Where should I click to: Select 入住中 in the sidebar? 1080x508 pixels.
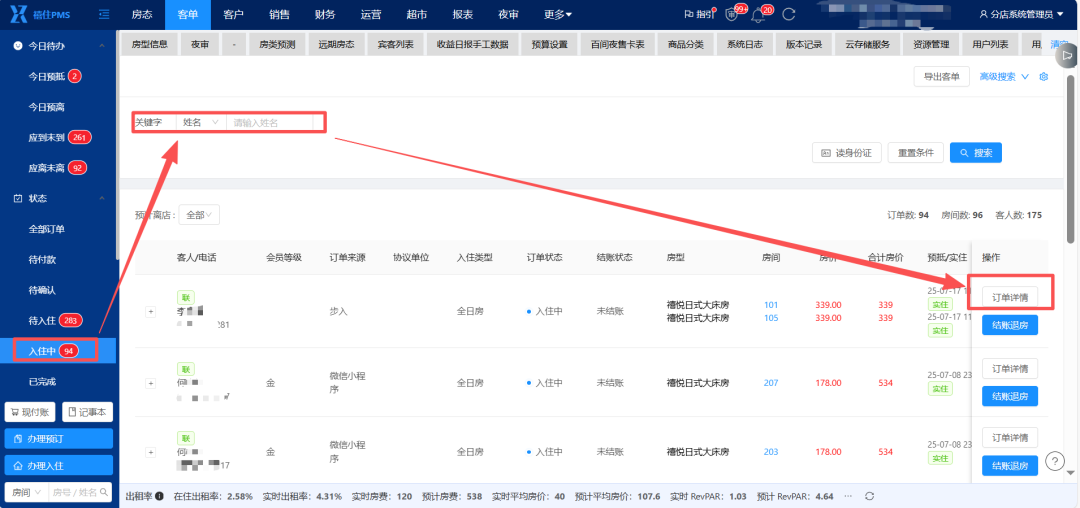tap(59, 351)
